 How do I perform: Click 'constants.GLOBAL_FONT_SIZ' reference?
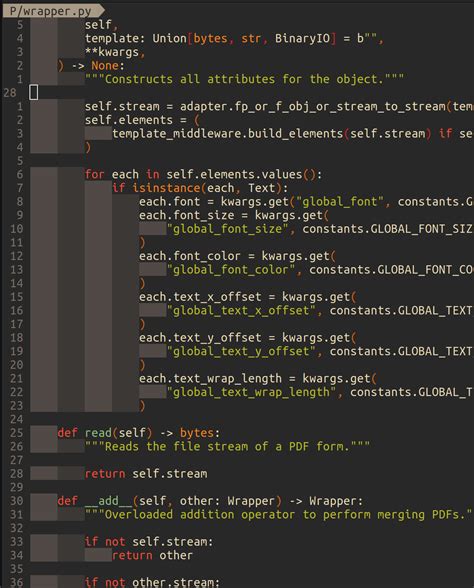pos(387,229)
